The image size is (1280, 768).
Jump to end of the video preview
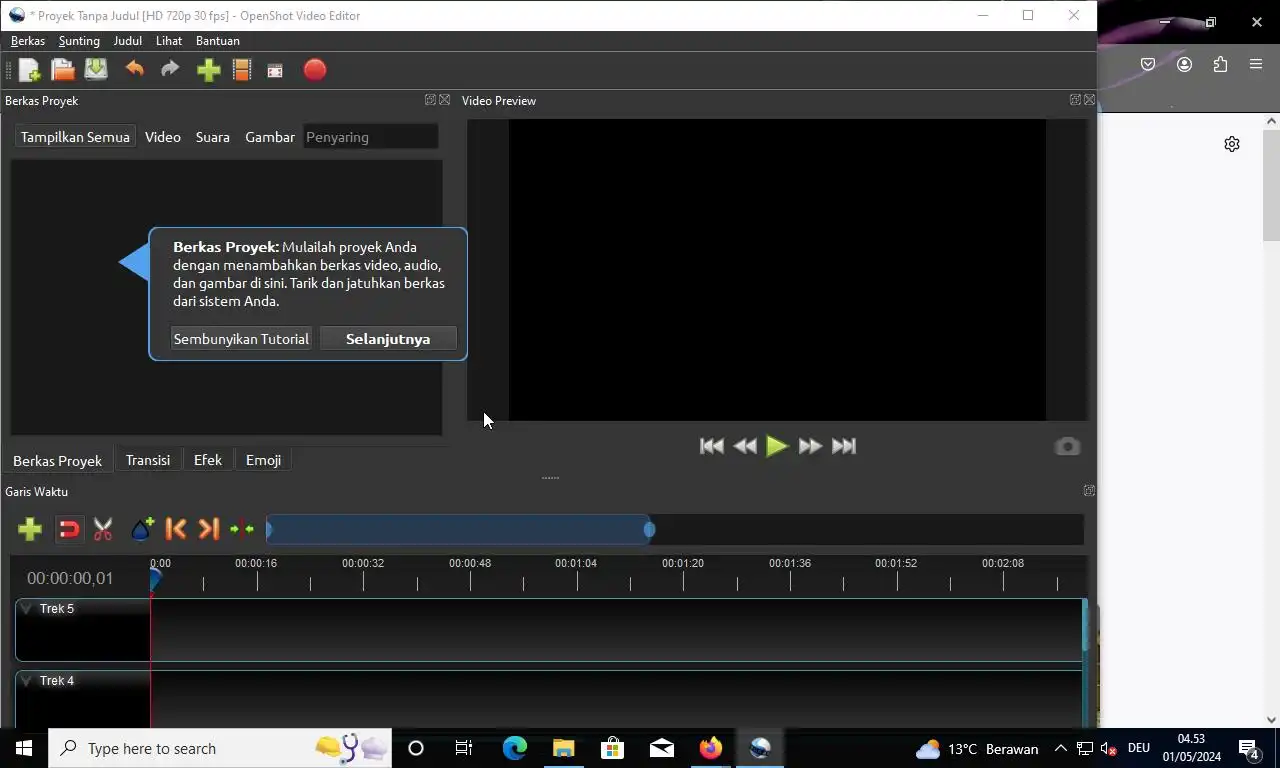844,446
